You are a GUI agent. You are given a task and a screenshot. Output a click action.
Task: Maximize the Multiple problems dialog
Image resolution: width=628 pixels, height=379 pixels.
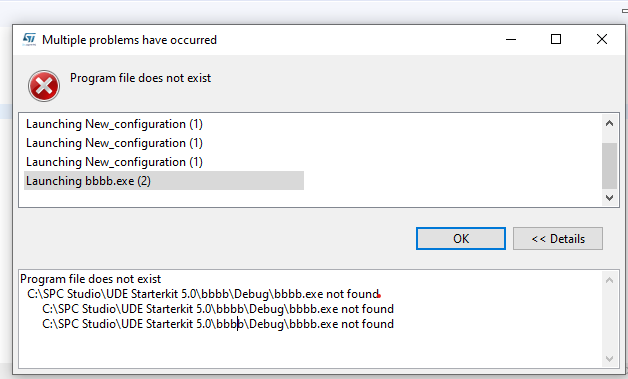point(556,39)
